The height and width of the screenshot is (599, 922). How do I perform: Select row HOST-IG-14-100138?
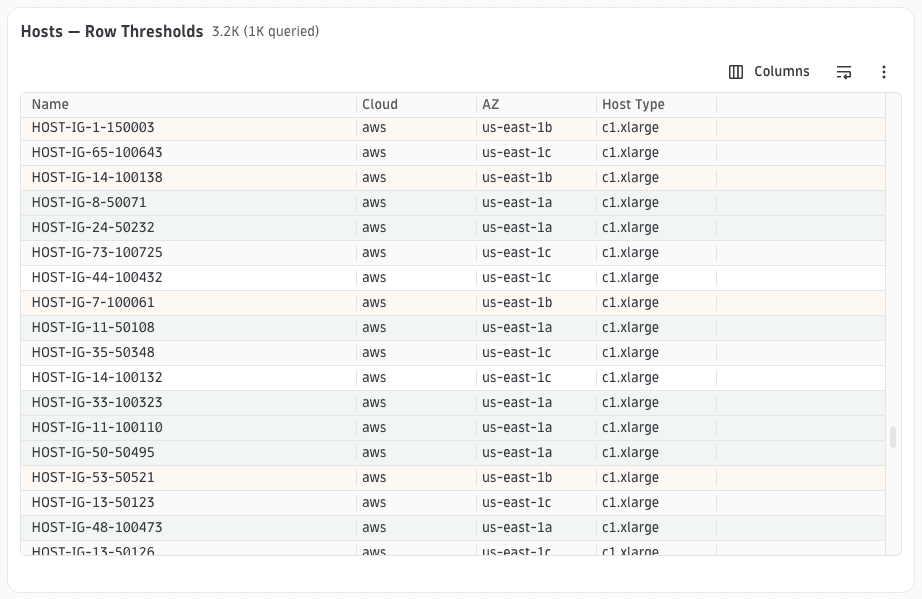coord(453,178)
